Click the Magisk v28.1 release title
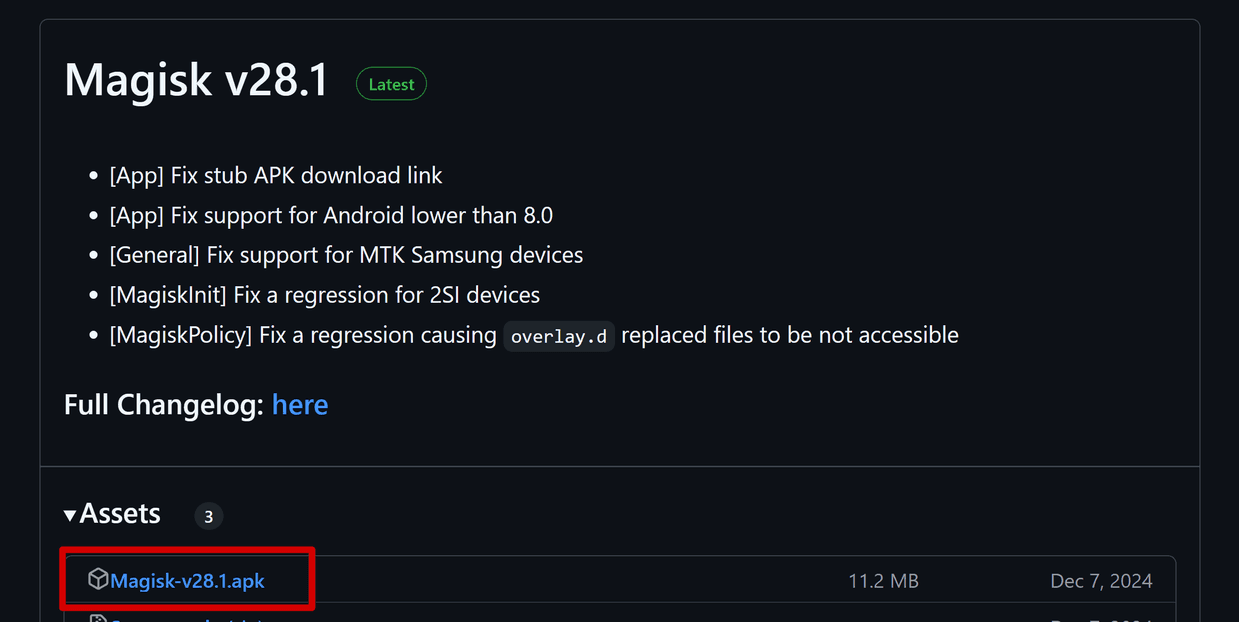1239x622 pixels. point(196,80)
